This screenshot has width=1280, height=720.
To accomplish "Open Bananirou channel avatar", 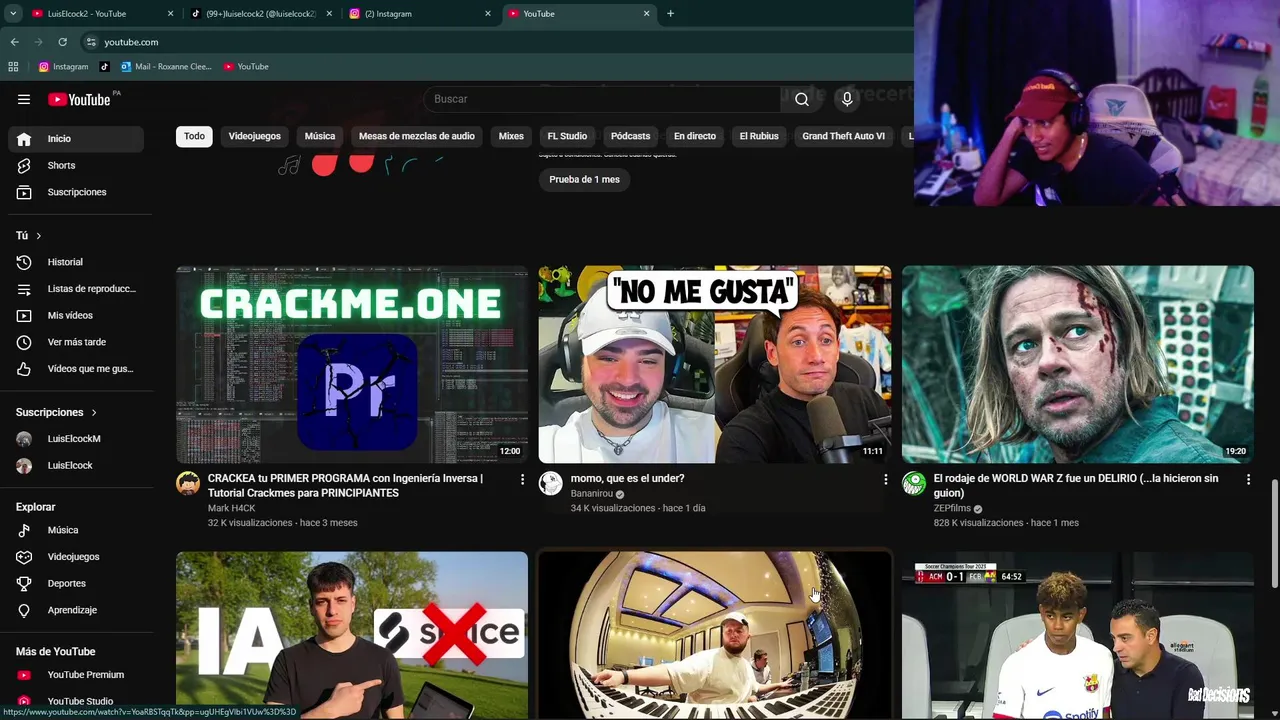I will (x=550, y=484).
